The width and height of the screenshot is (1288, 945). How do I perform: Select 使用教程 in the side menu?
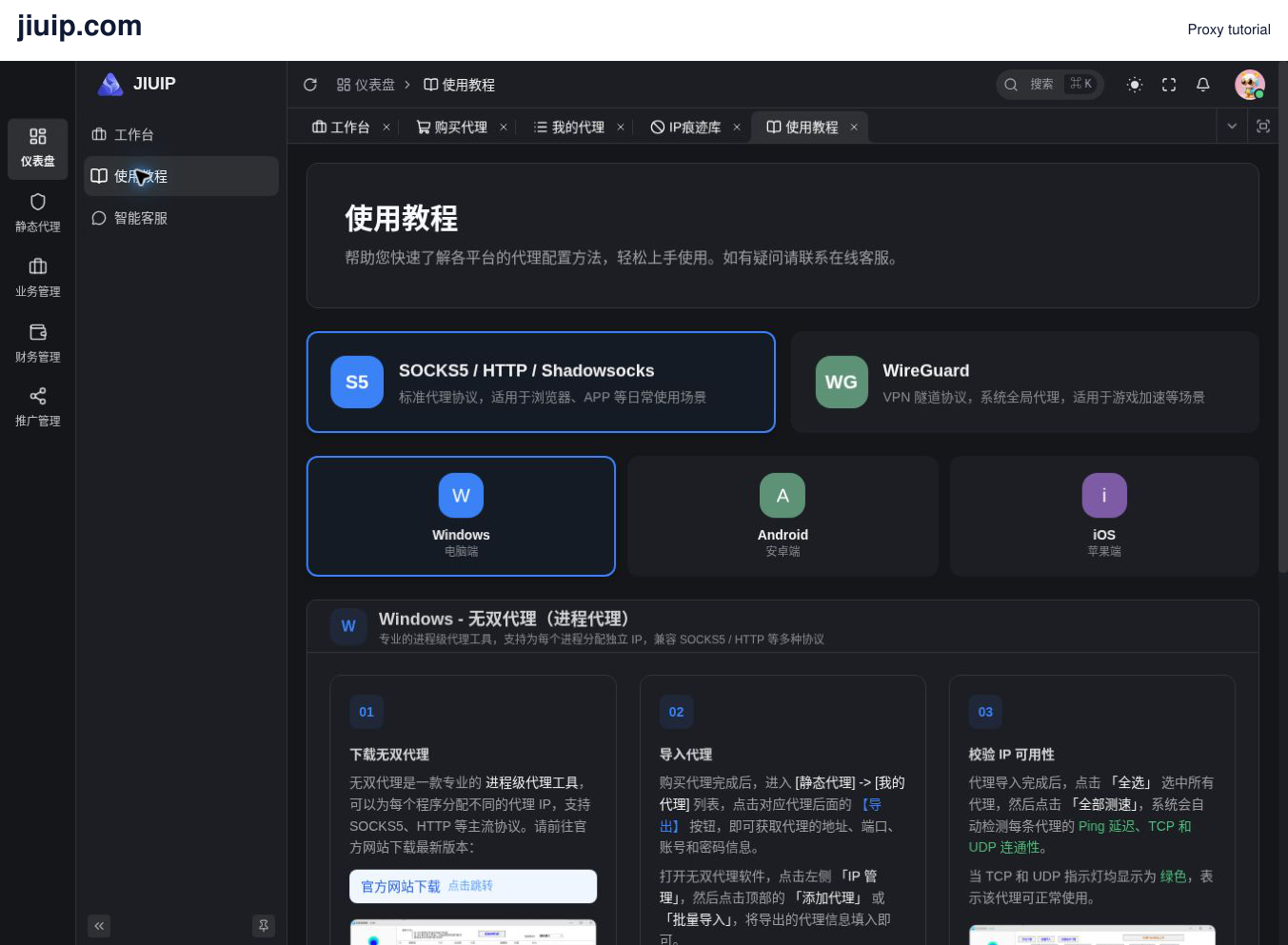[x=181, y=176]
